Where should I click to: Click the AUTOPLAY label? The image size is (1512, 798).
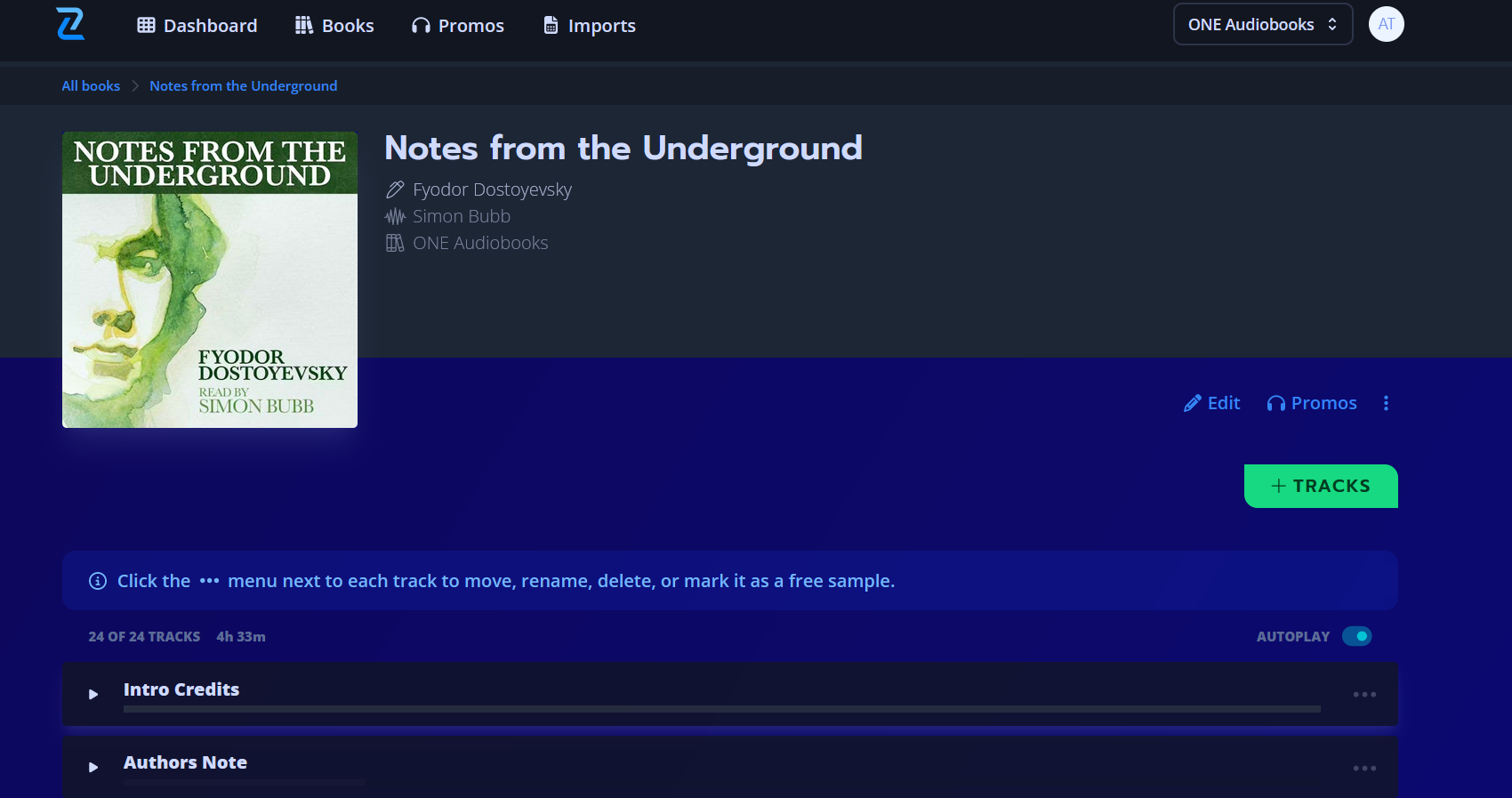[1293, 637]
